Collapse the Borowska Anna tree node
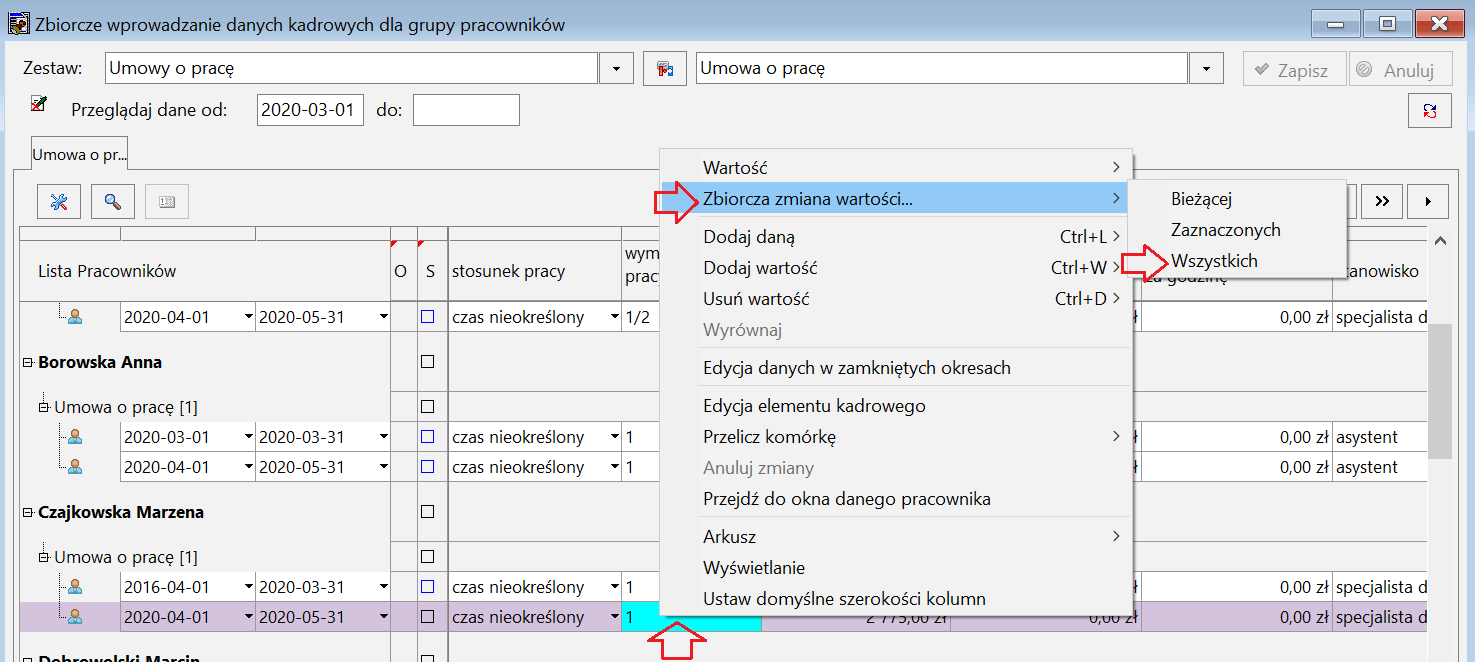1475x662 pixels. 28,362
